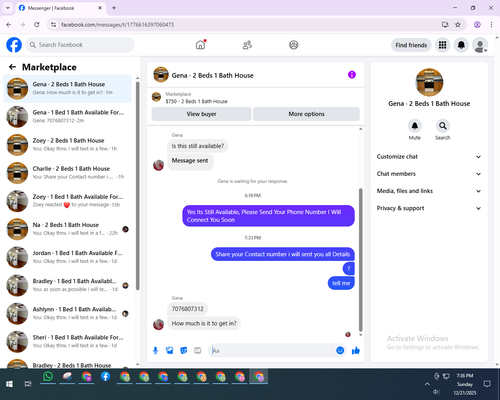The height and width of the screenshot is (400, 500).
Task: Click the $750 - 2 Beds listing link
Action: (x=196, y=101)
